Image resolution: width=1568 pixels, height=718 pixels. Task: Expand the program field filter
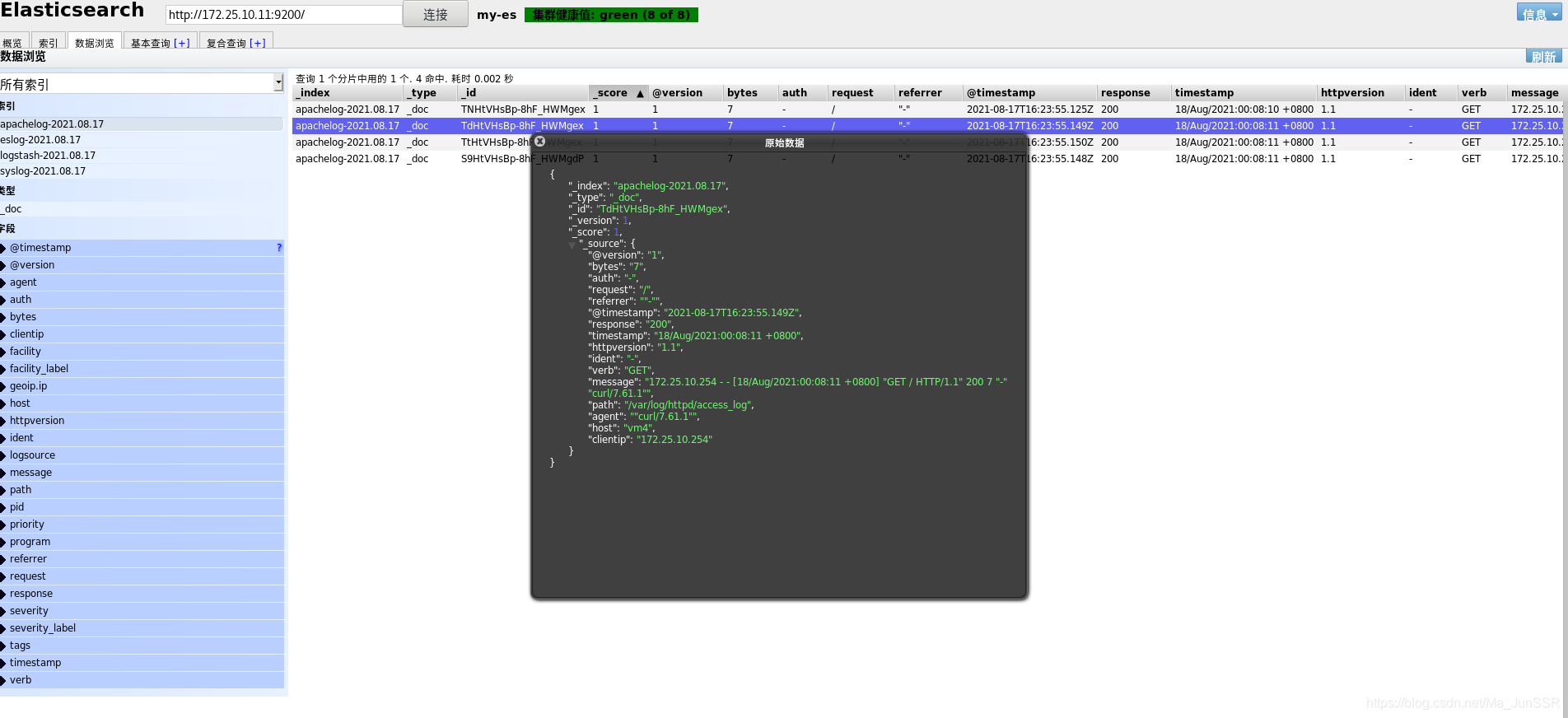(142, 542)
